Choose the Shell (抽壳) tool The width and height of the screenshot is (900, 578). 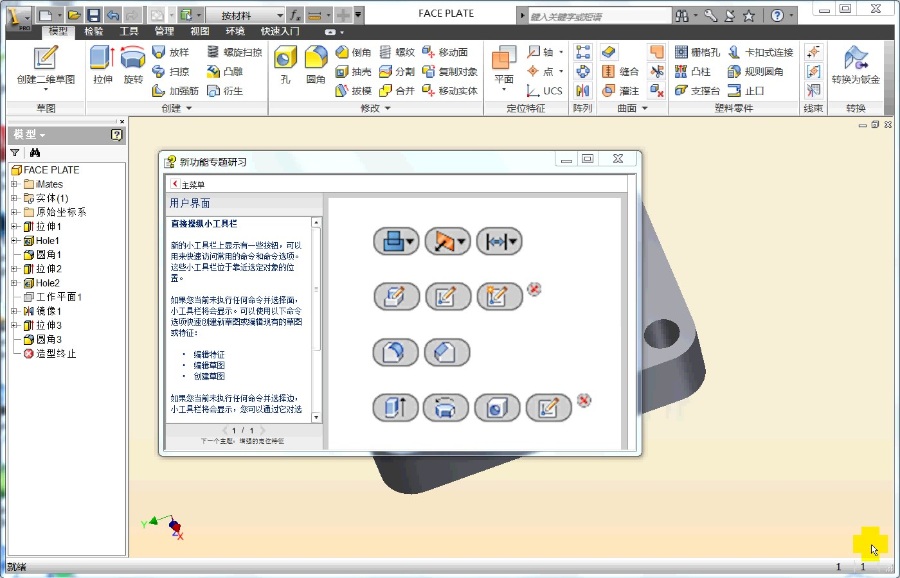(x=353, y=71)
